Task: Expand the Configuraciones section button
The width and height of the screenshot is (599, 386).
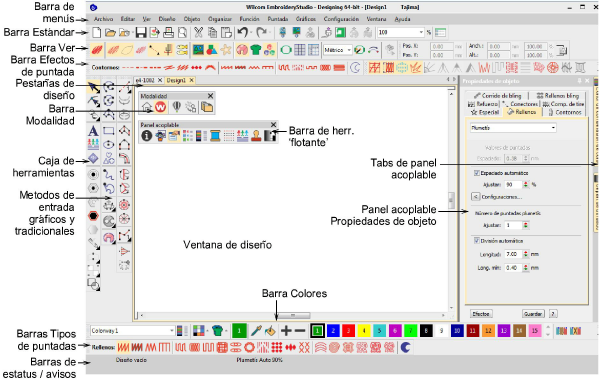Action: (475, 197)
